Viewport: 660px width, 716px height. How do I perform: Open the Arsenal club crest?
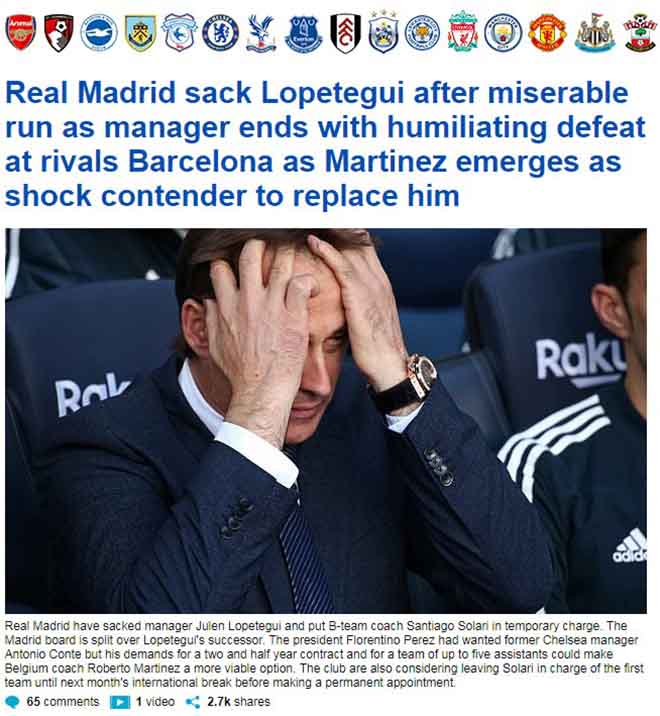[21, 32]
